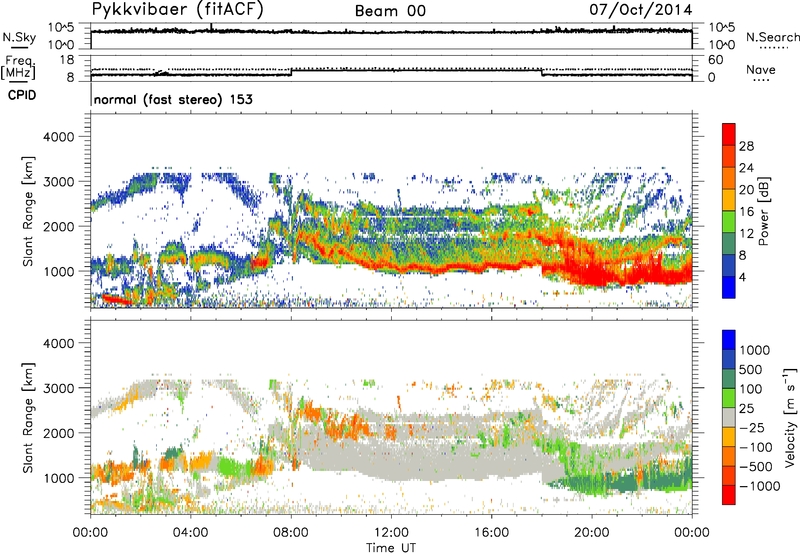This screenshot has height=554, width=800.
Task: Pick the bright blue power swatch below 4 dB
Action: (x=729, y=288)
